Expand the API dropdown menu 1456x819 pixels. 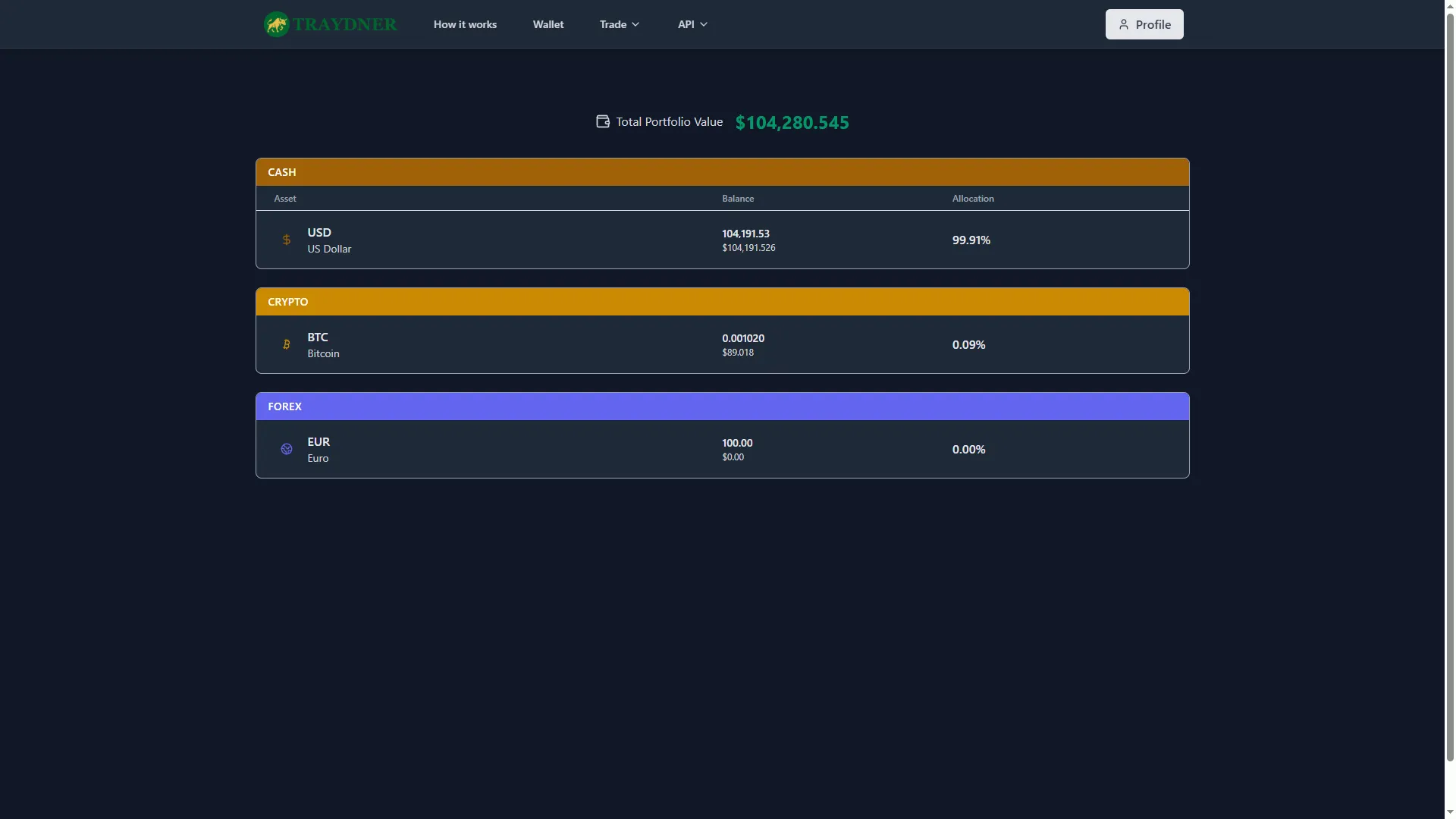[x=692, y=24]
